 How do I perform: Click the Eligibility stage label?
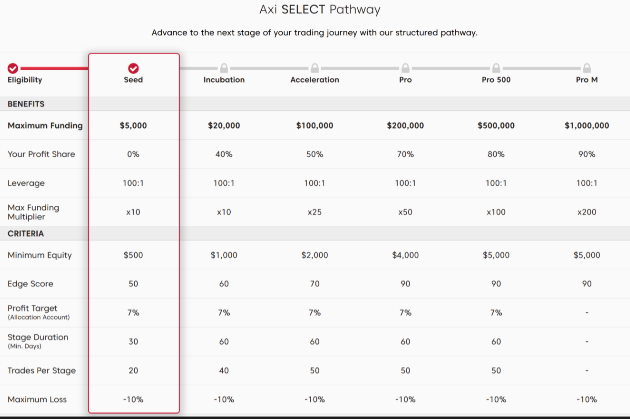pyautogui.click(x=24, y=80)
